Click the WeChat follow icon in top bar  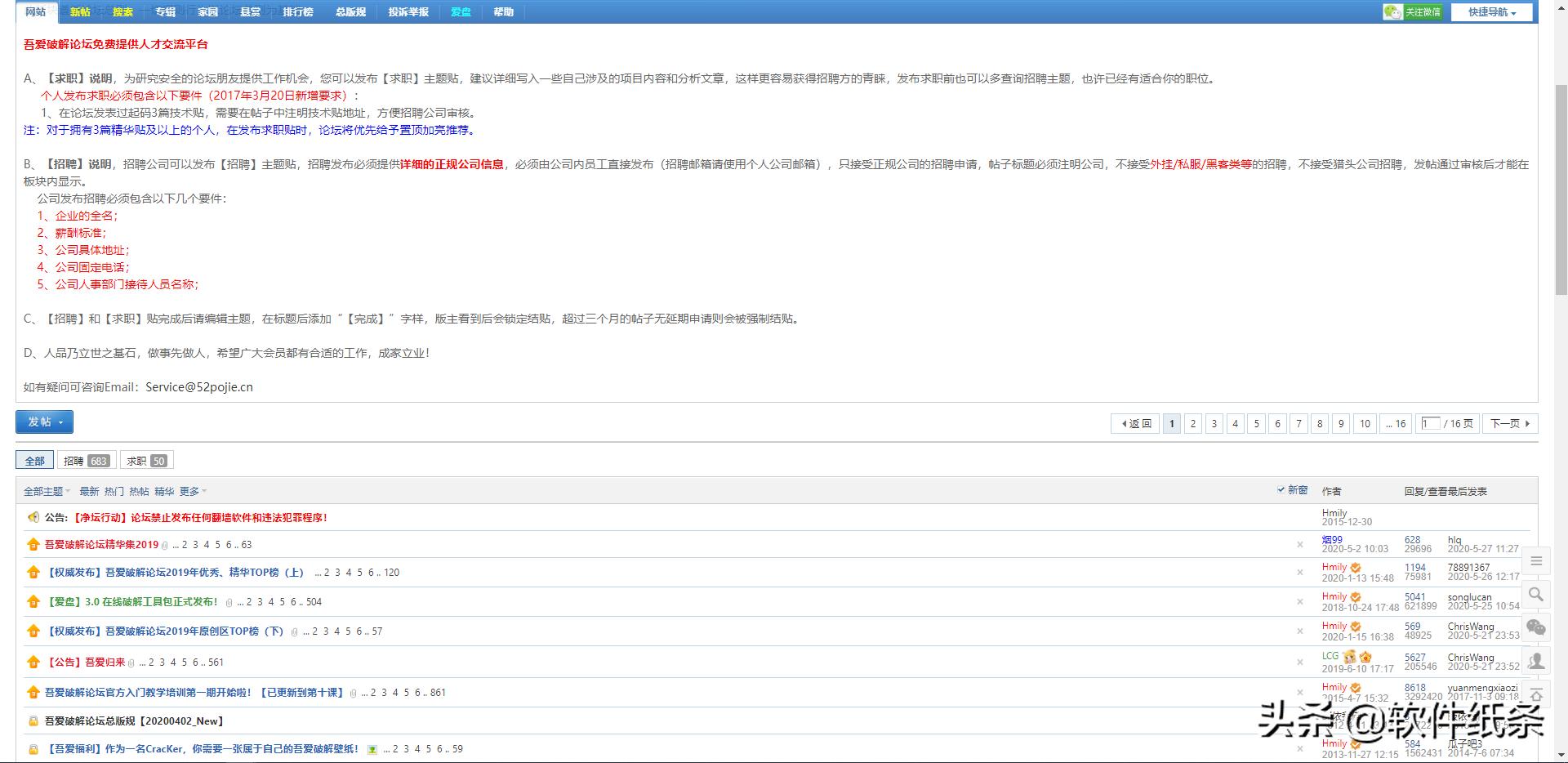(1412, 12)
